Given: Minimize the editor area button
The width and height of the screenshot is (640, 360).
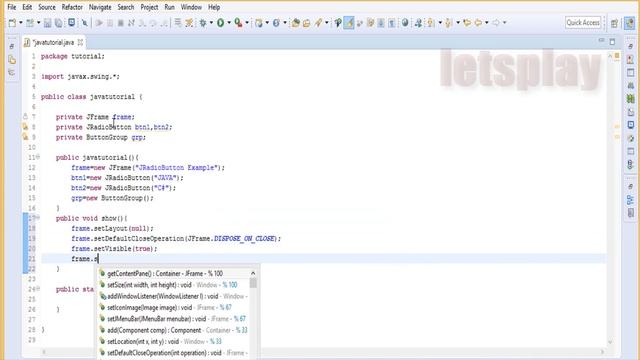Looking at the screenshot, I should pos(601,41).
